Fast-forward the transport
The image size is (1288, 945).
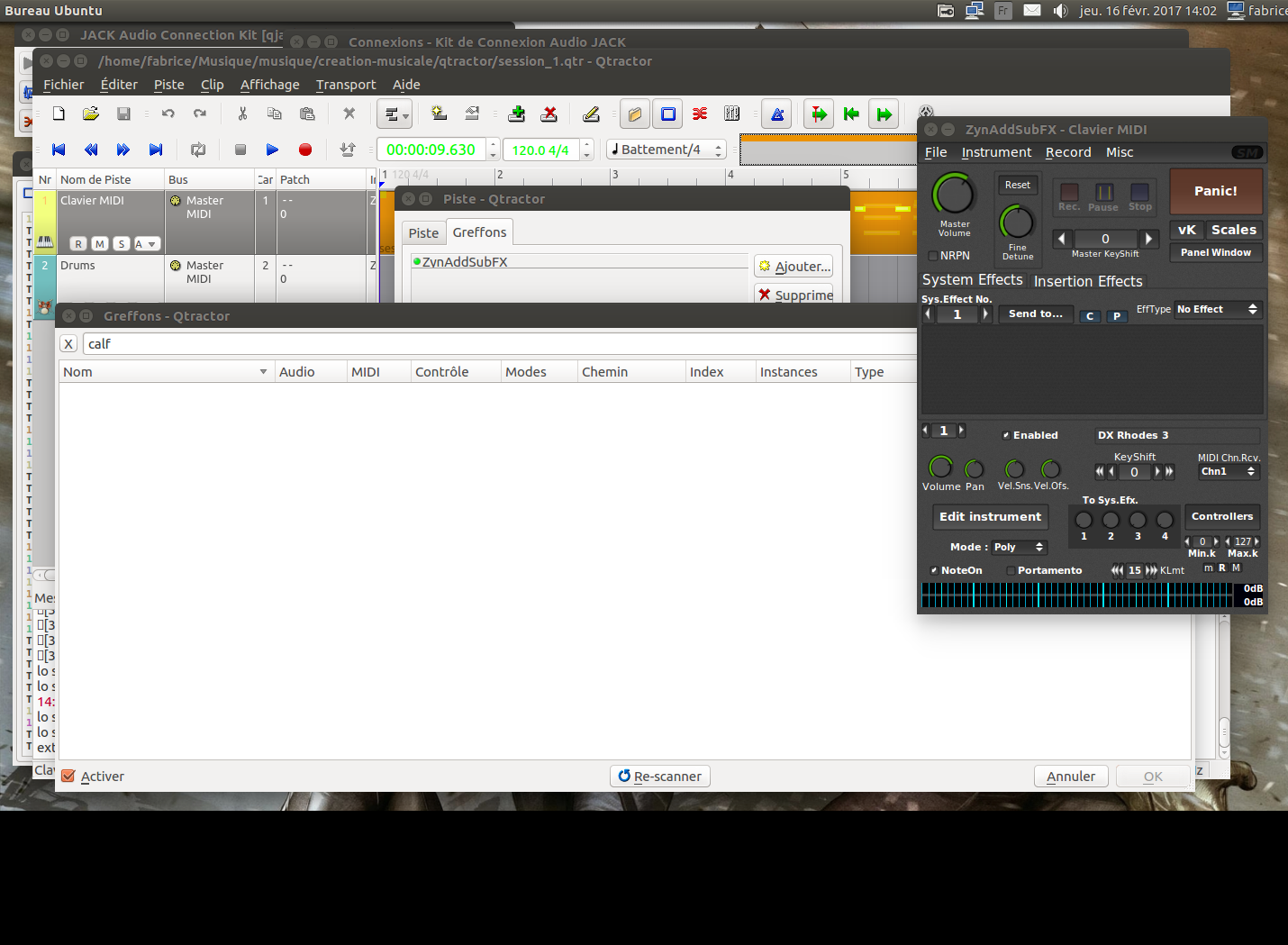[x=123, y=150]
